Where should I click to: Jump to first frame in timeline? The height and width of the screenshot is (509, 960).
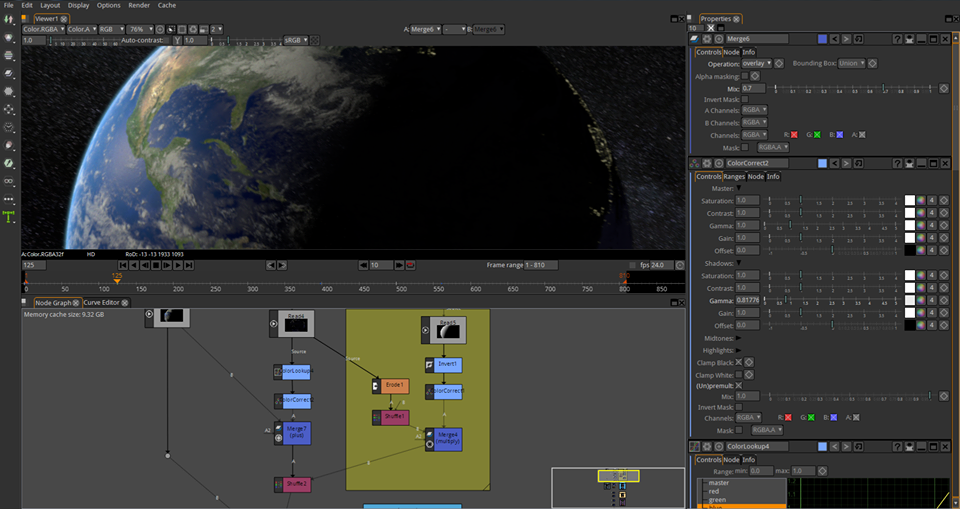pyautogui.click(x=123, y=265)
